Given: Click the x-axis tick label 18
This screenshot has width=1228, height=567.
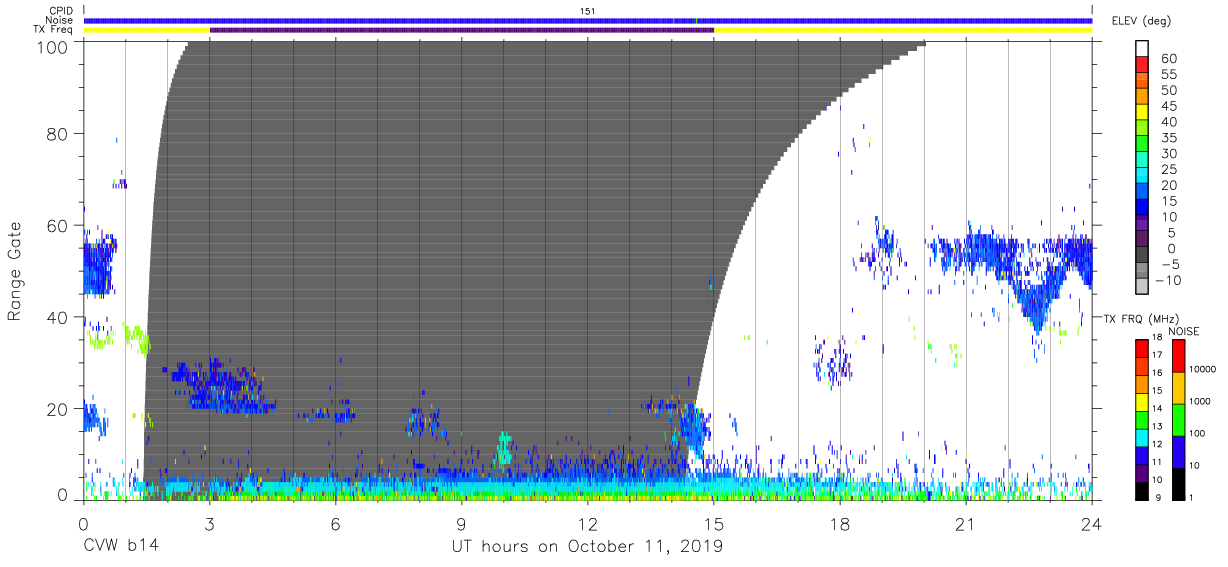Looking at the screenshot, I should [840, 525].
